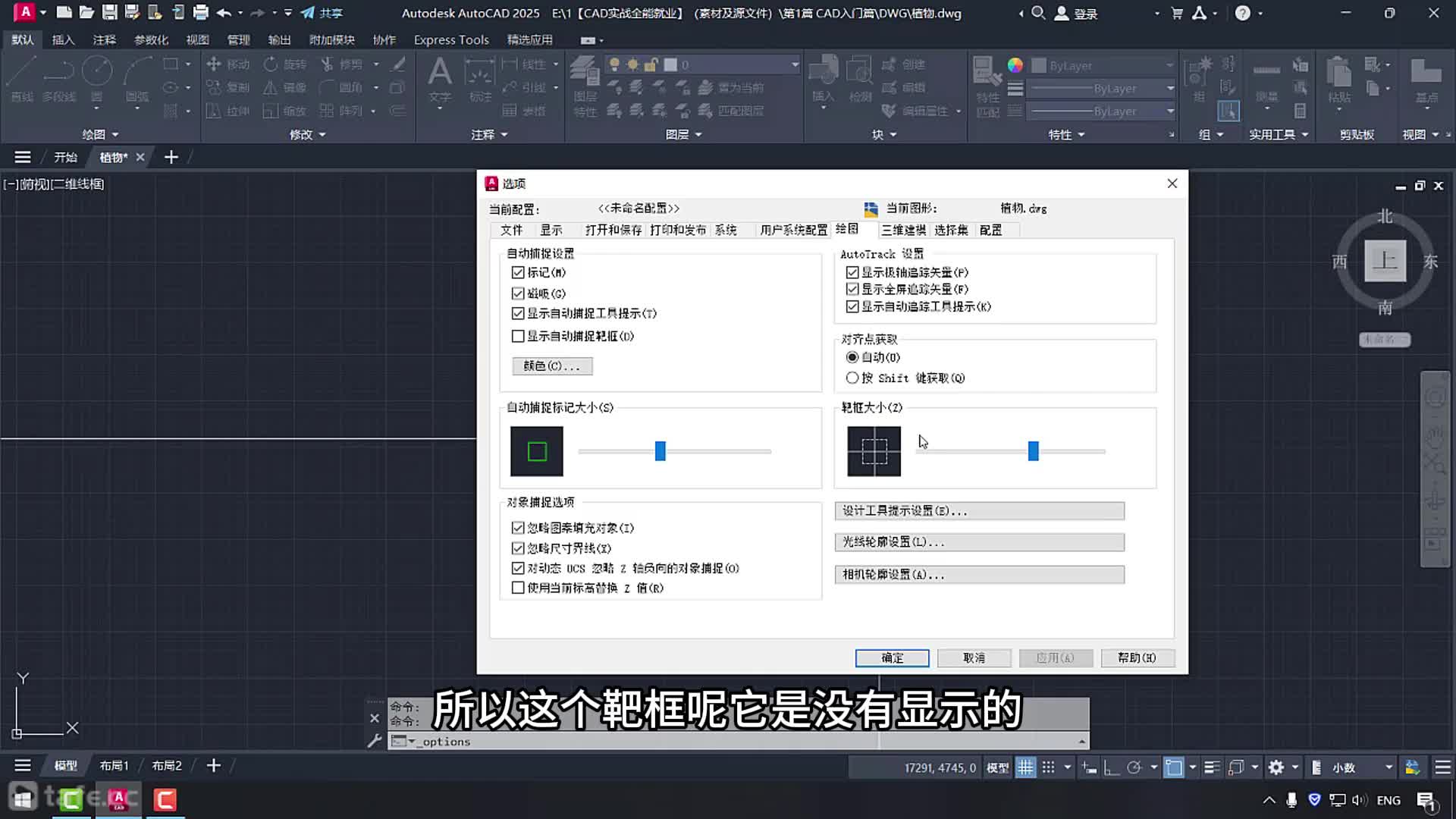Expand the 图层 panel dropdown
Image resolution: width=1456 pixels, height=819 pixels.
[x=683, y=134]
